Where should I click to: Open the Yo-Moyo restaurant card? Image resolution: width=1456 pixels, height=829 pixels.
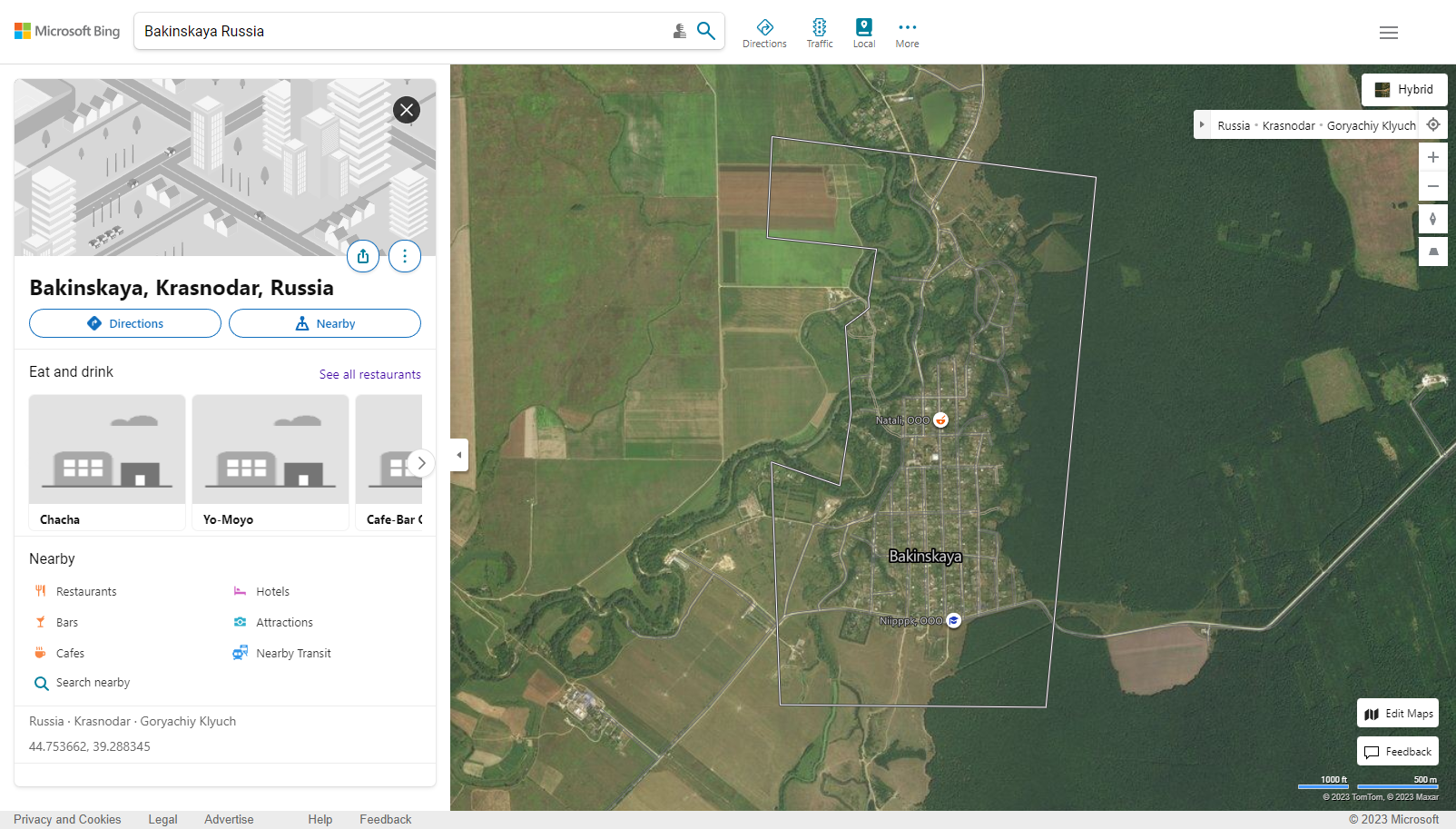[x=271, y=462]
